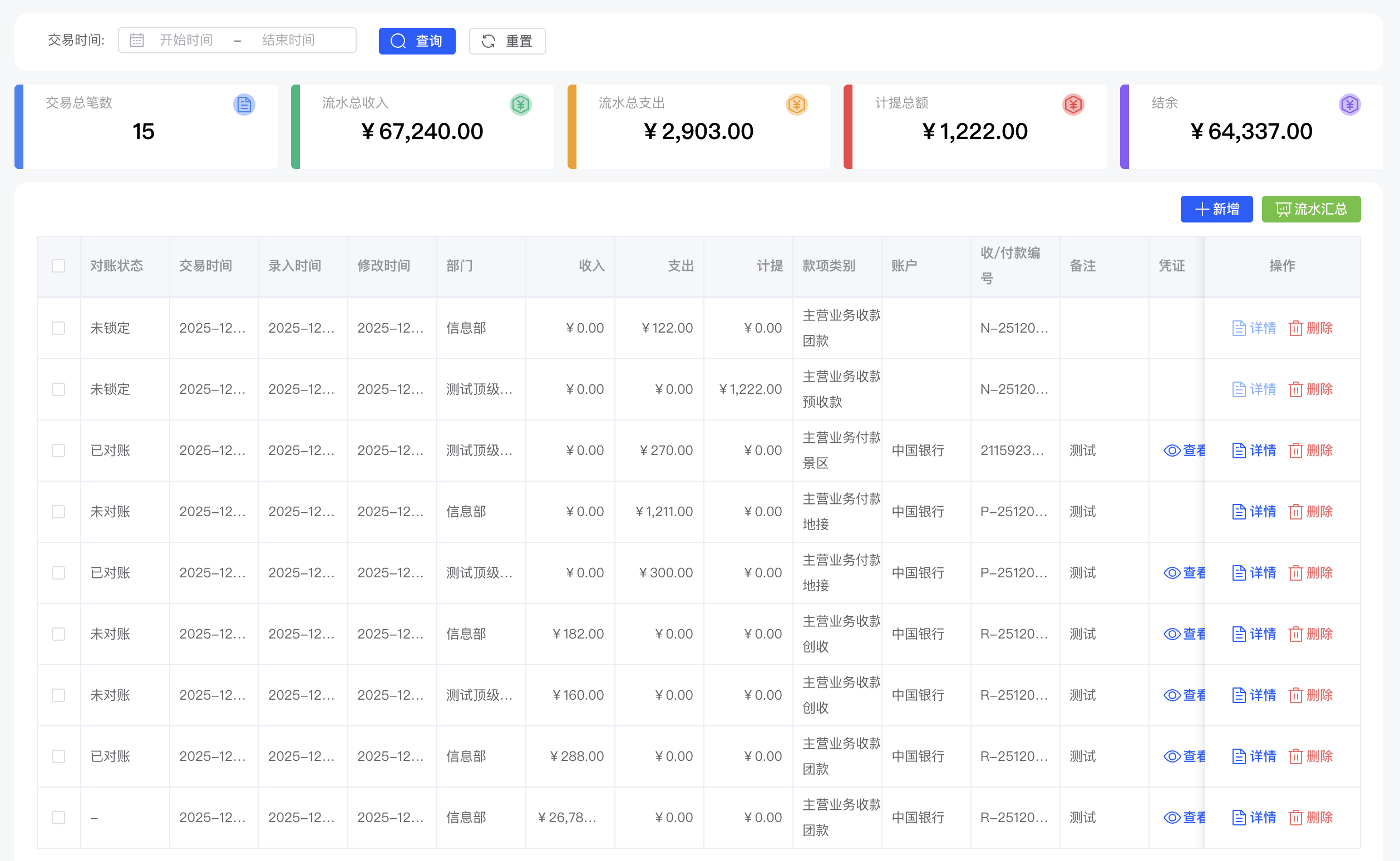Click the 开始时间 start date field
This screenshot has width=1400, height=861.
[x=186, y=41]
